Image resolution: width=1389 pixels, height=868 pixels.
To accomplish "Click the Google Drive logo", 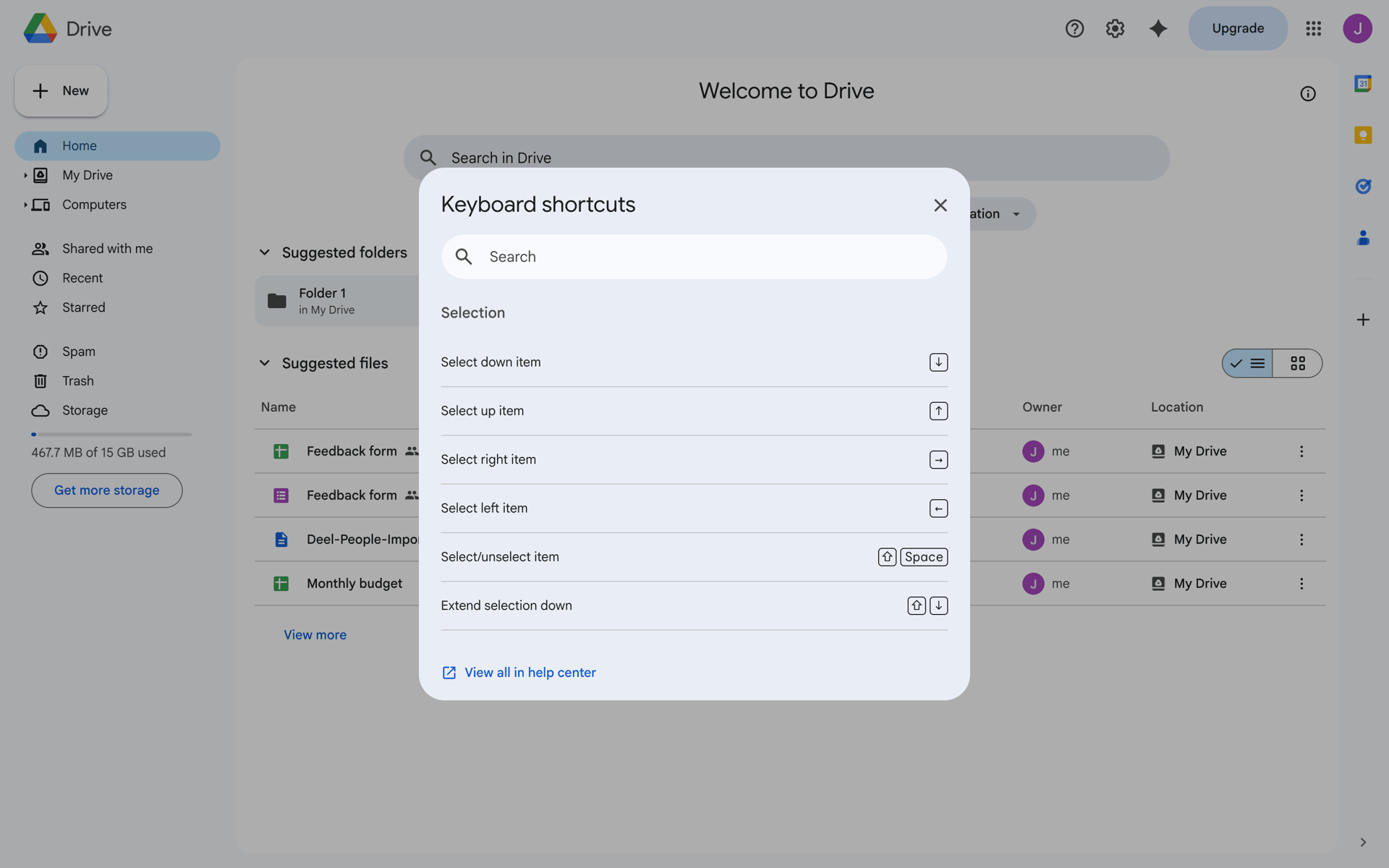I will [x=41, y=28].
